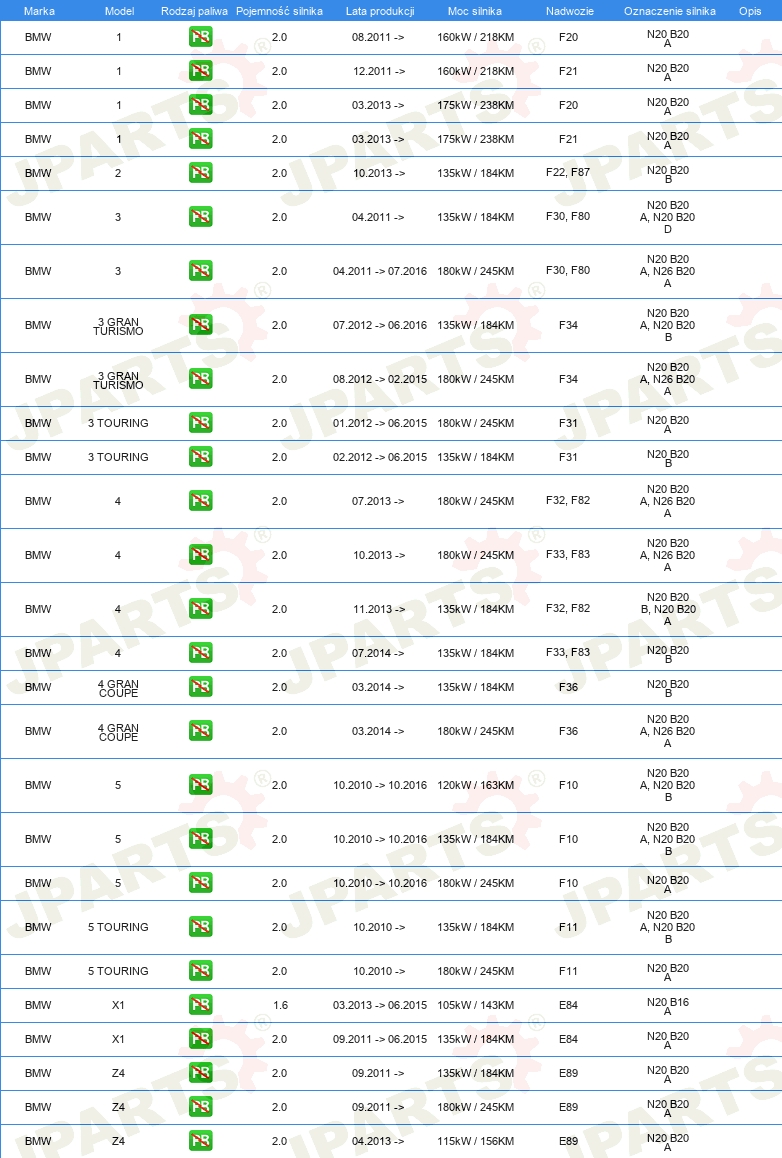Image resolution: width=782 pixels, height=1158 pixels.
Task: Select the '12.2011 ->' production date cell
Action: coord(378,71)
